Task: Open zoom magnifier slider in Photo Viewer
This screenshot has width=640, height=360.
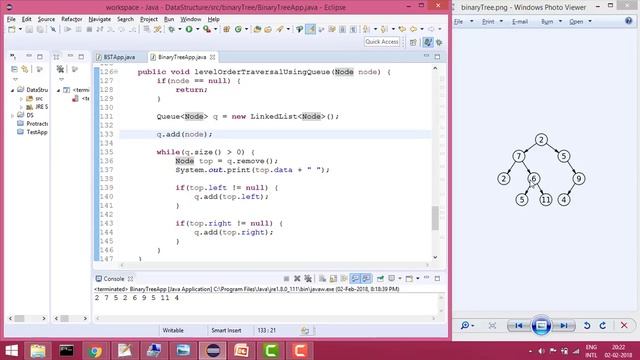Action: point(467,325)
